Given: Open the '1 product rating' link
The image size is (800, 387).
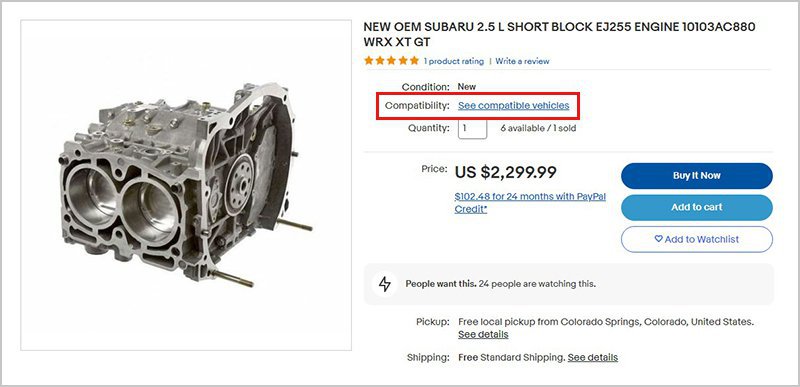Looking at the screenshot, I should tap(454, 61).
